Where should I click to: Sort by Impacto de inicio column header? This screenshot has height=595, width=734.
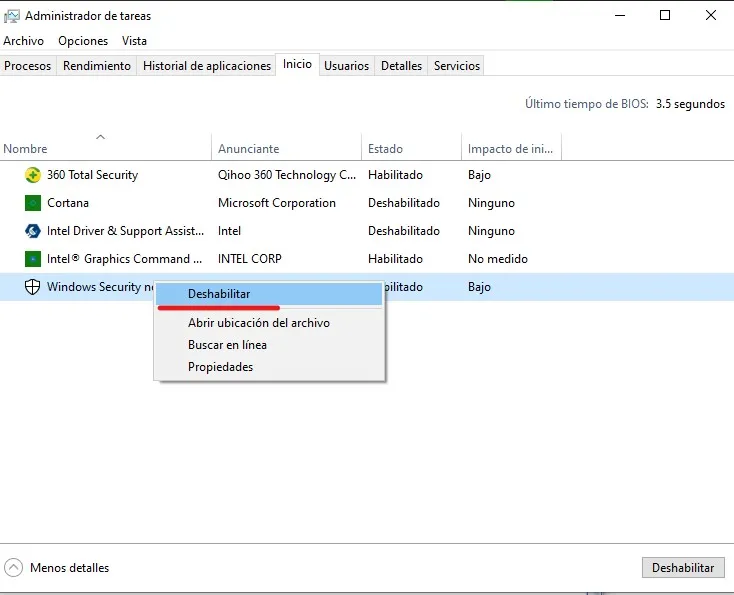[x=511, y=149]
